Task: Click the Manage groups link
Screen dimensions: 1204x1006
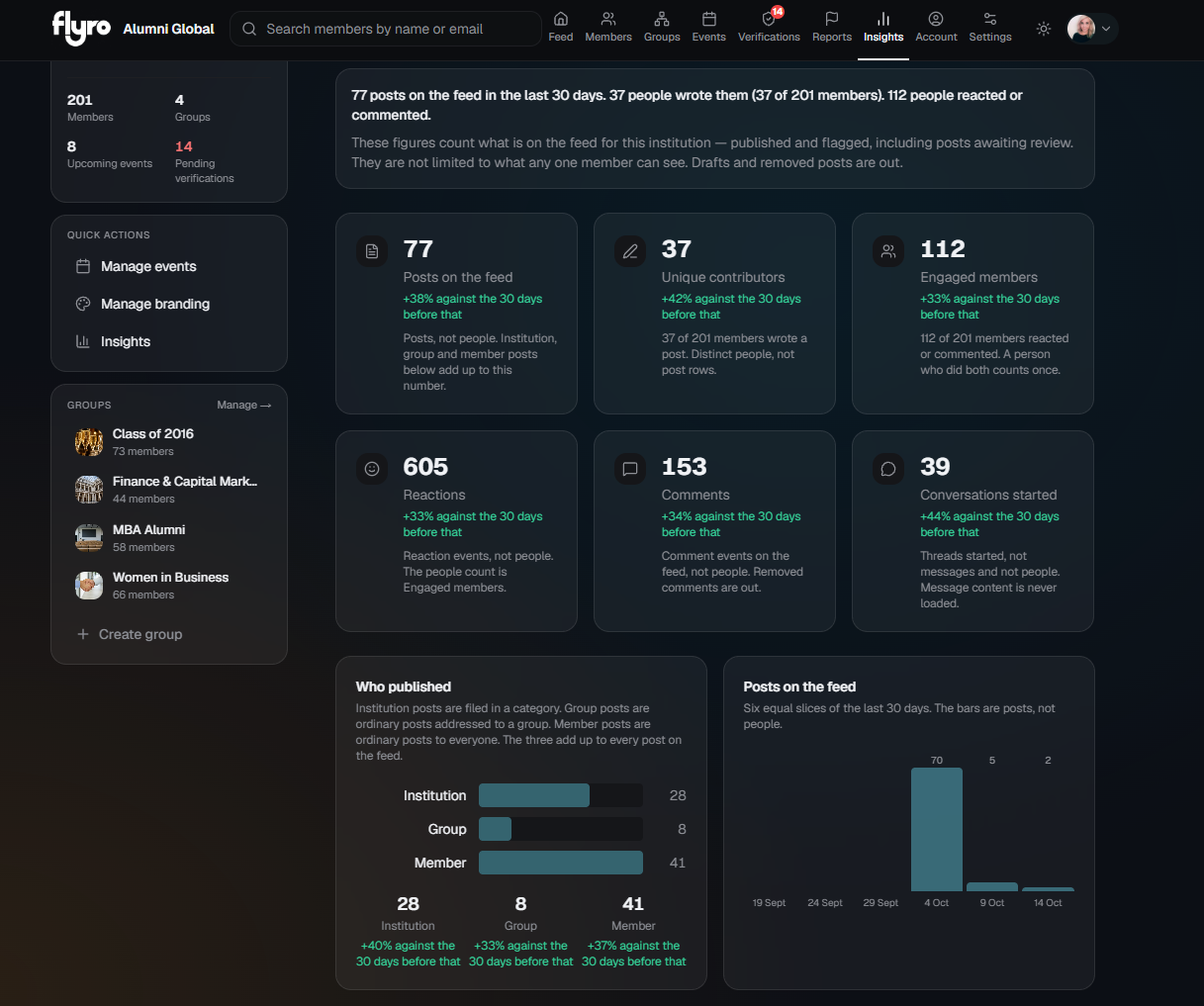Action: point(244,405)
